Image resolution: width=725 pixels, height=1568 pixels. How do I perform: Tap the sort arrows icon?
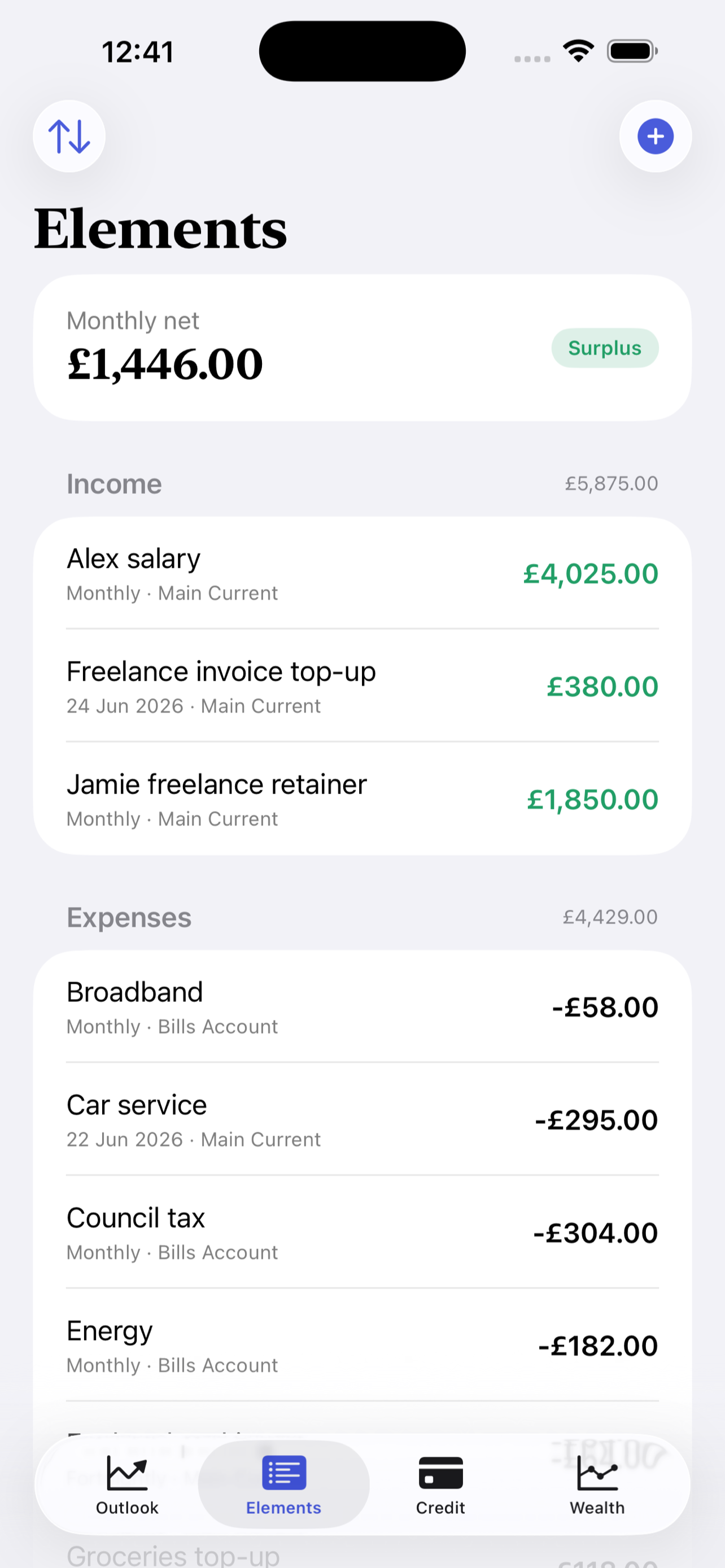click(69, 137)
